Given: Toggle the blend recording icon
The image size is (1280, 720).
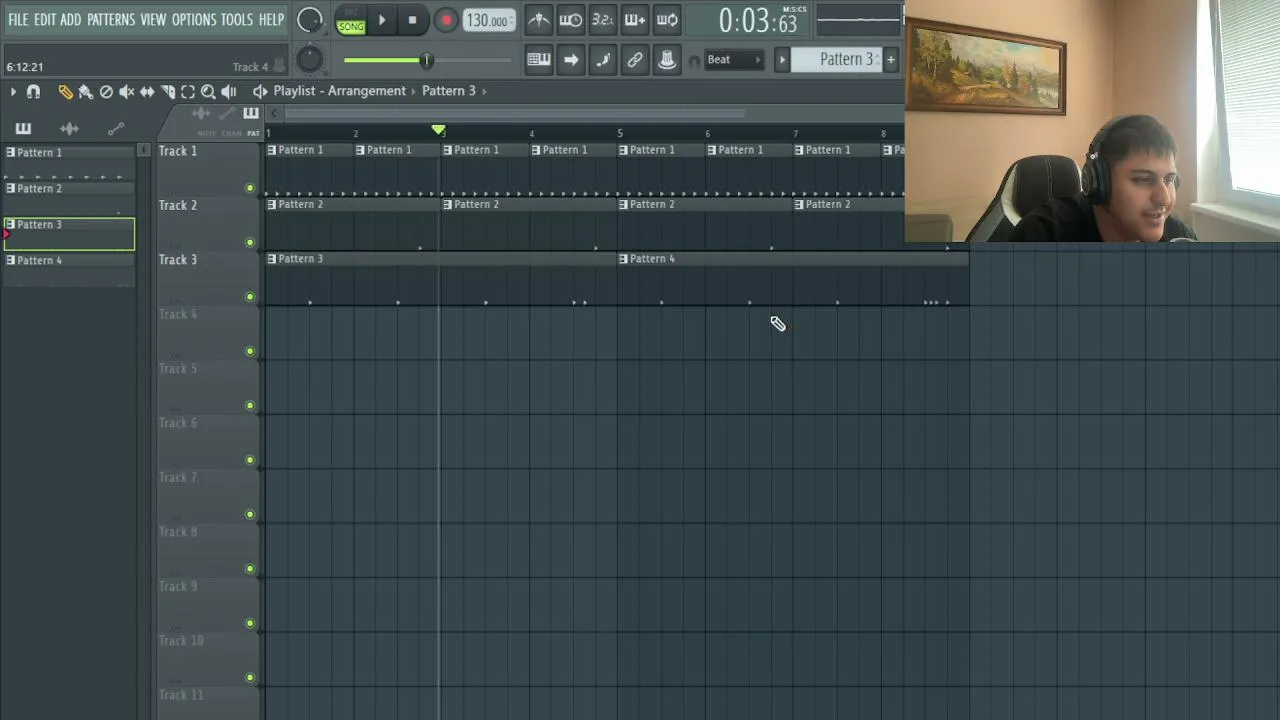Looking at the screenshot, I should point(635,20).
